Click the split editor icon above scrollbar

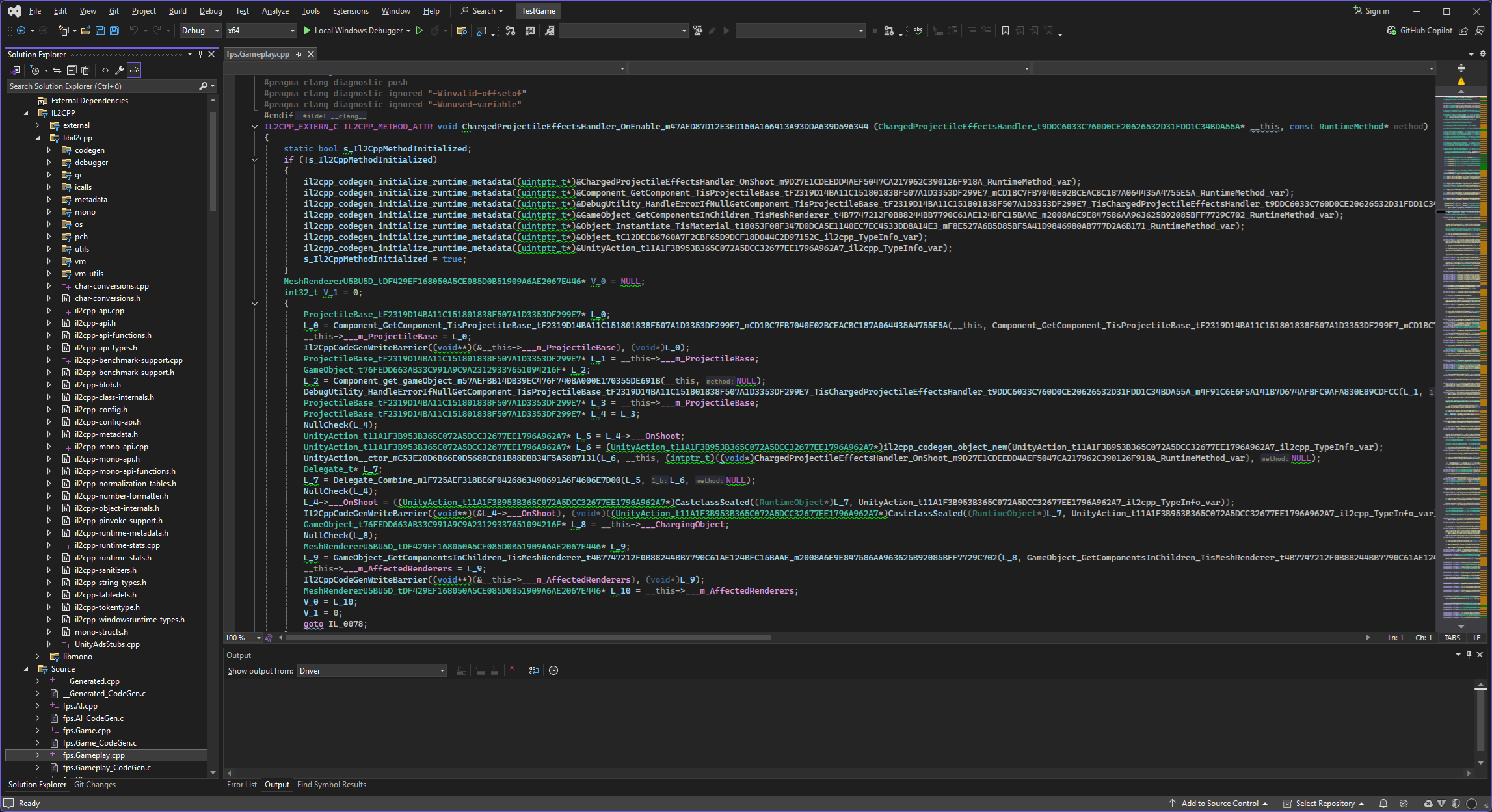[1461, 68]
